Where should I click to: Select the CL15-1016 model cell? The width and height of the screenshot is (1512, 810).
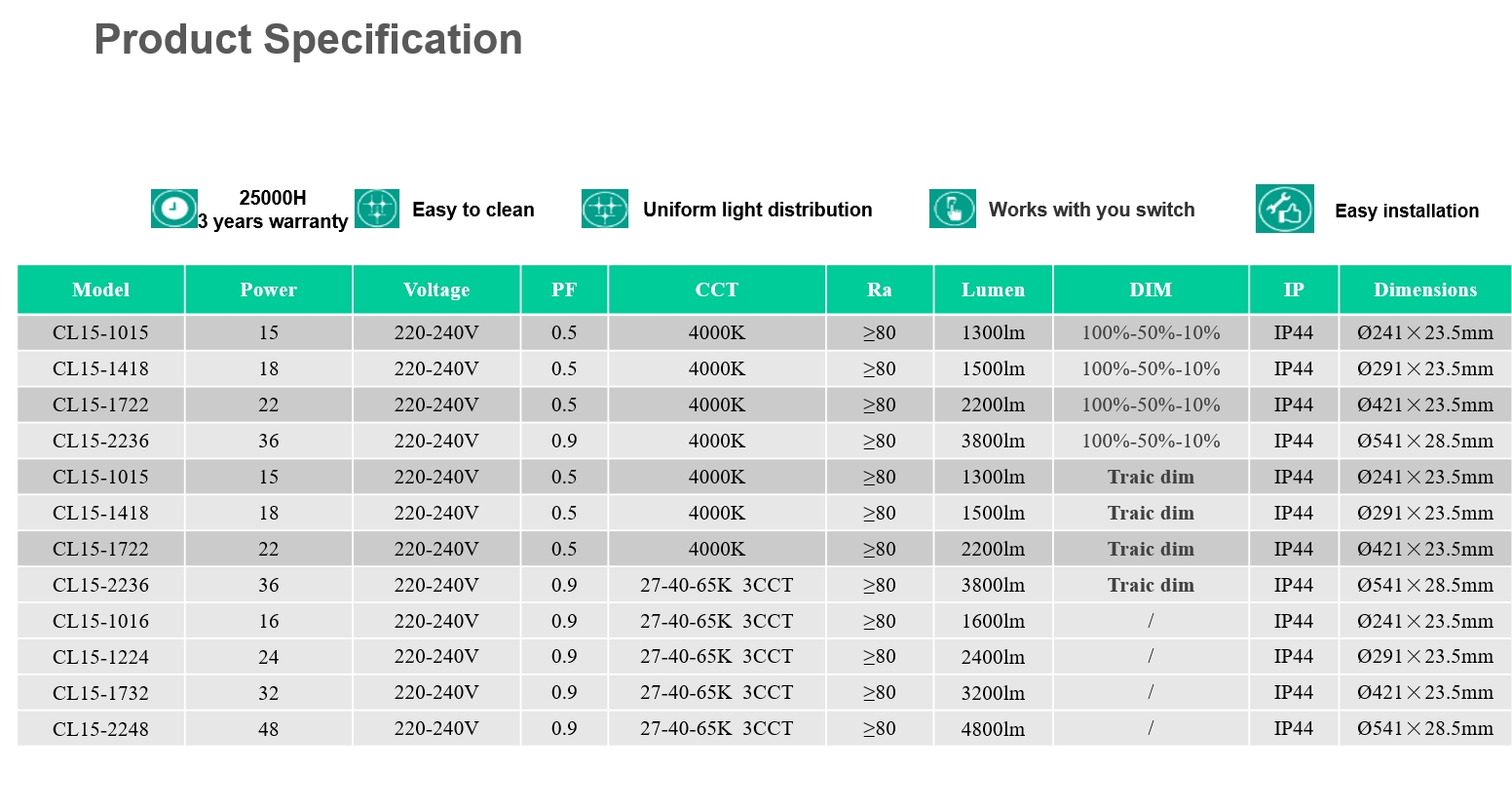[100, 621]
